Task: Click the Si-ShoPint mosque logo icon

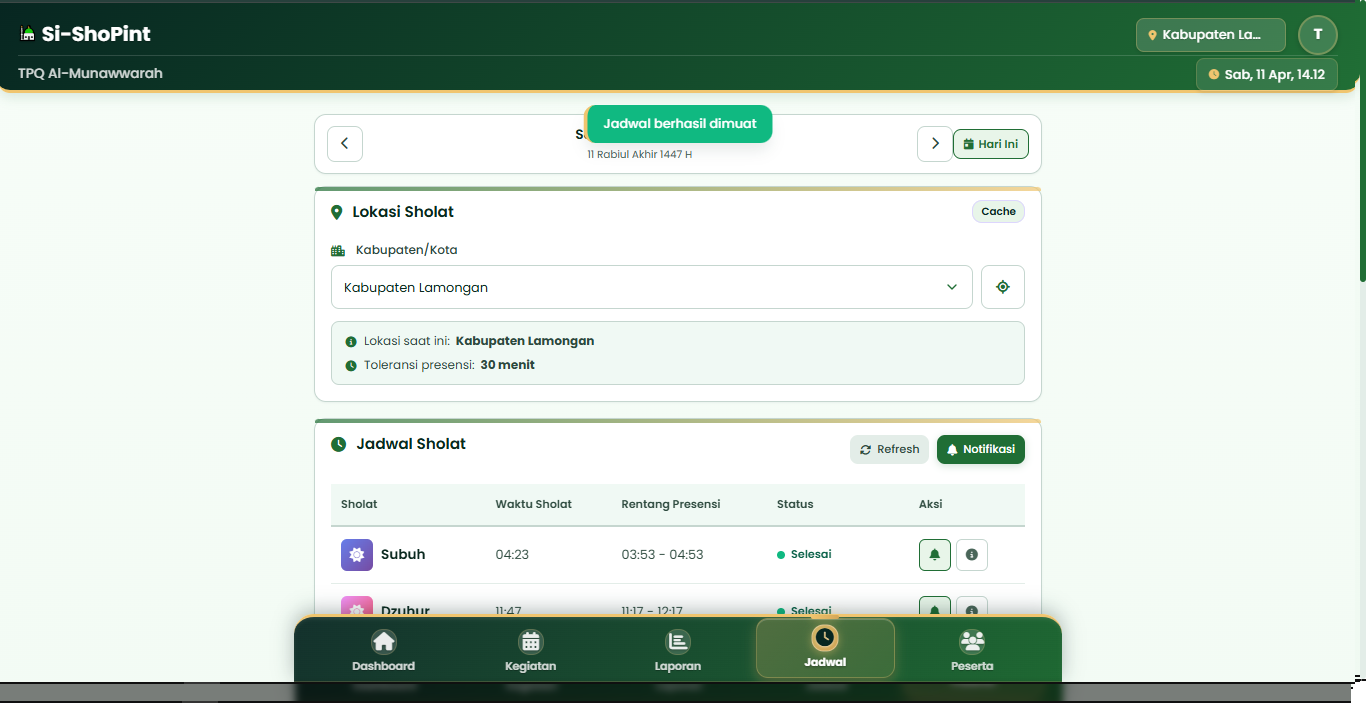Action: (27, 34)
